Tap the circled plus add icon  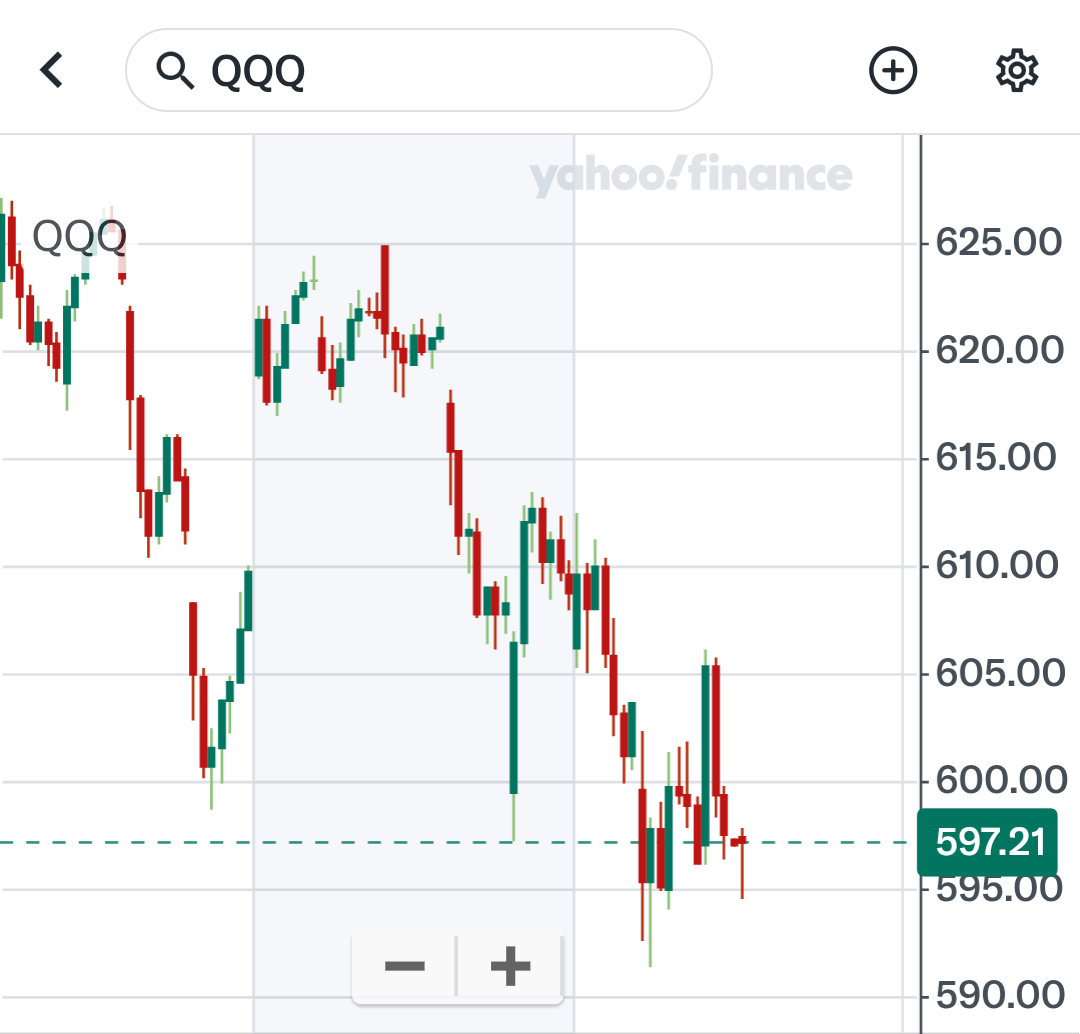[x=892, y=70]
